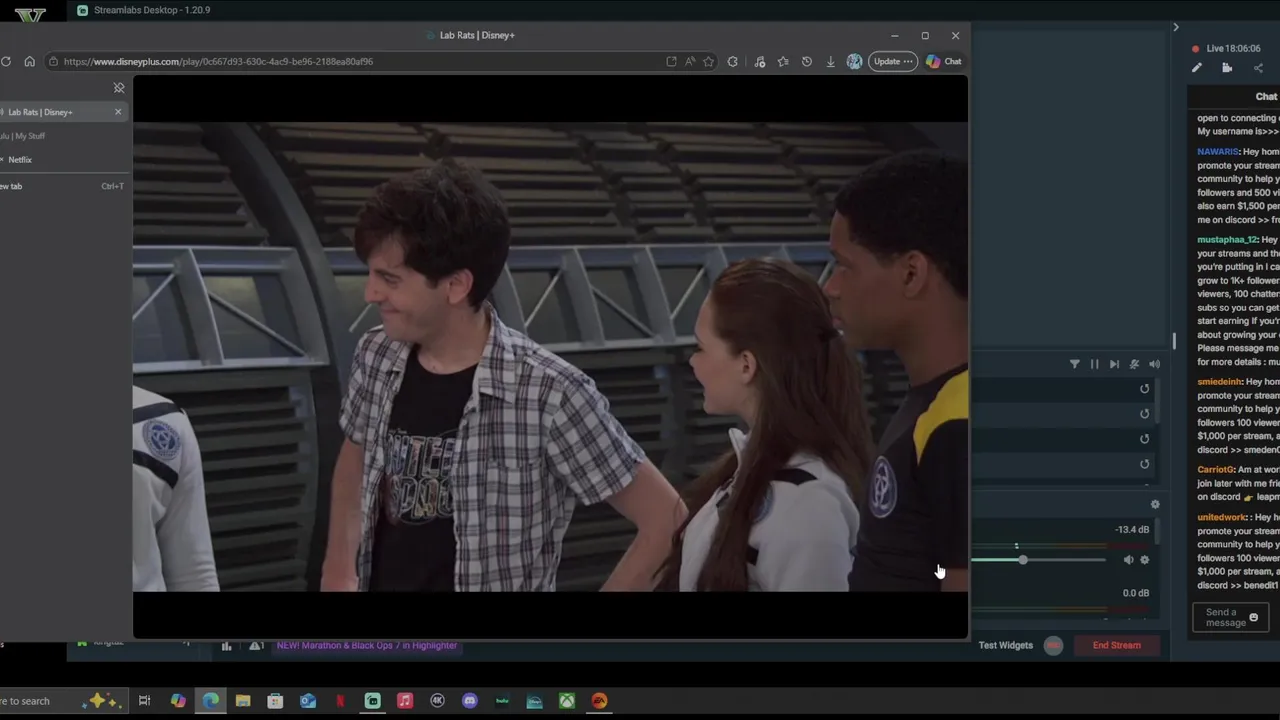This screenshot has height=720, width=1280.
Task: Open Edge's History clock icon
Action: point(807,61)
